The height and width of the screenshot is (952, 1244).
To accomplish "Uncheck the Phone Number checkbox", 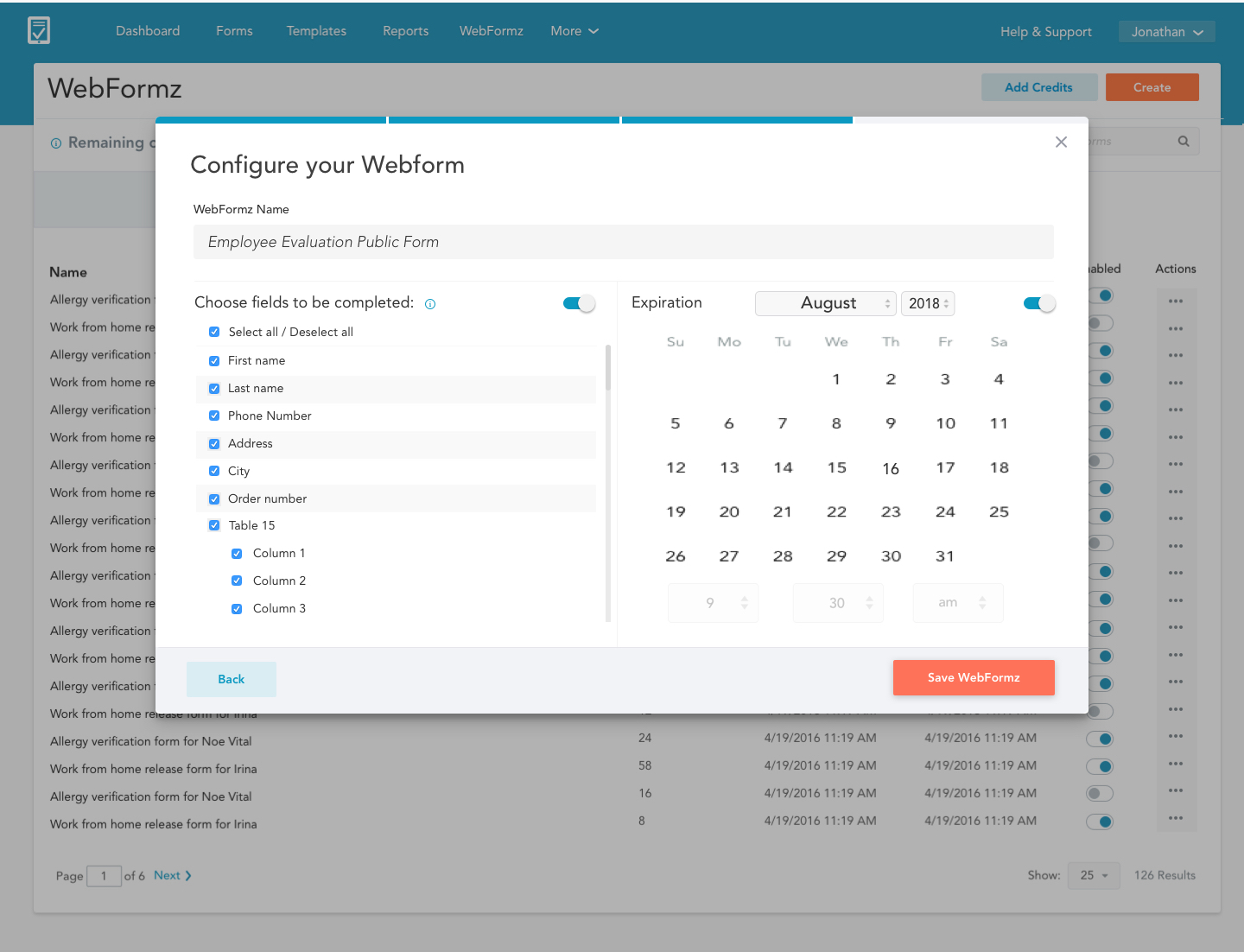I will coord(214,416).
